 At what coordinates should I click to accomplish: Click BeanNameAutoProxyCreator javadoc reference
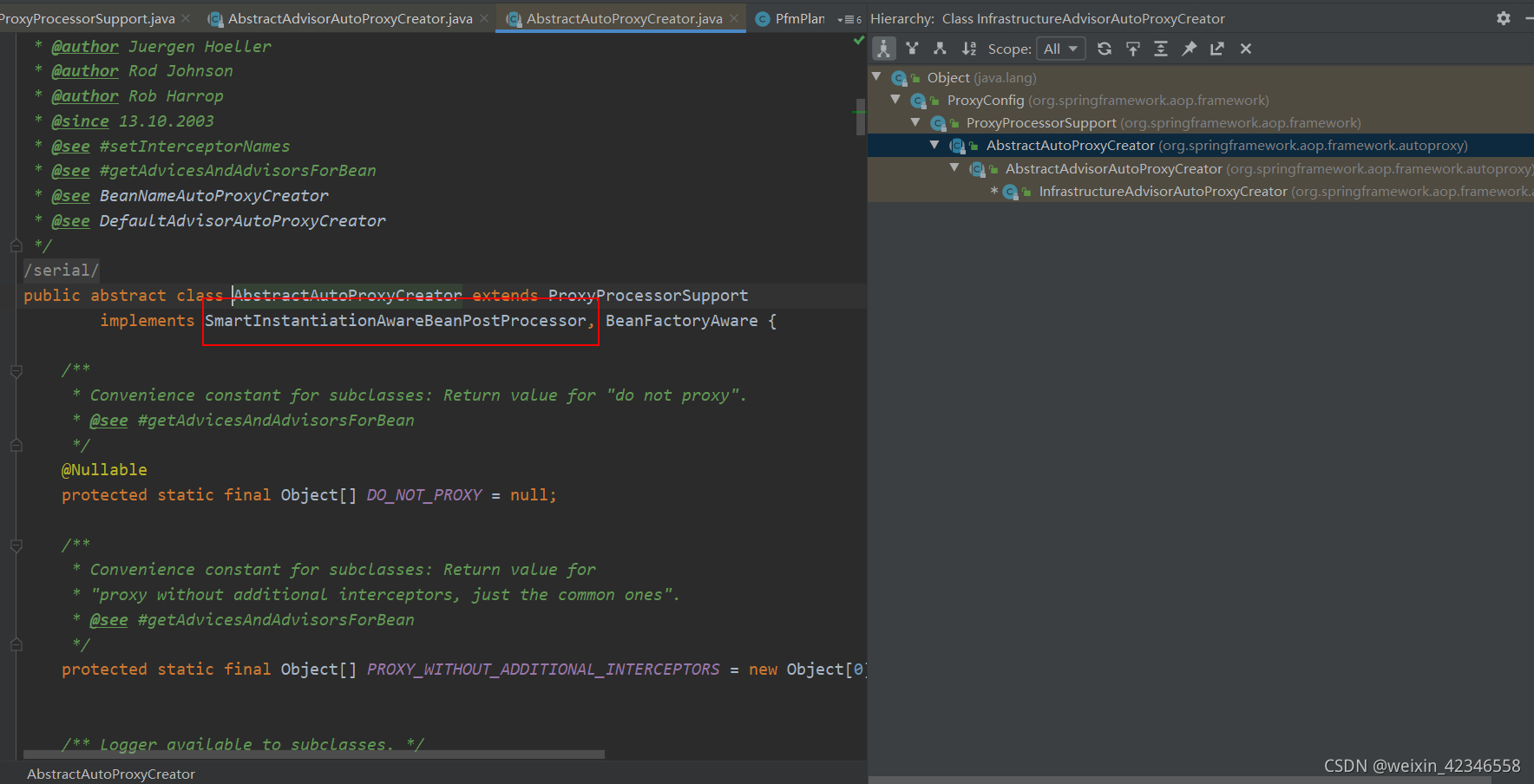tap(214, 195)
